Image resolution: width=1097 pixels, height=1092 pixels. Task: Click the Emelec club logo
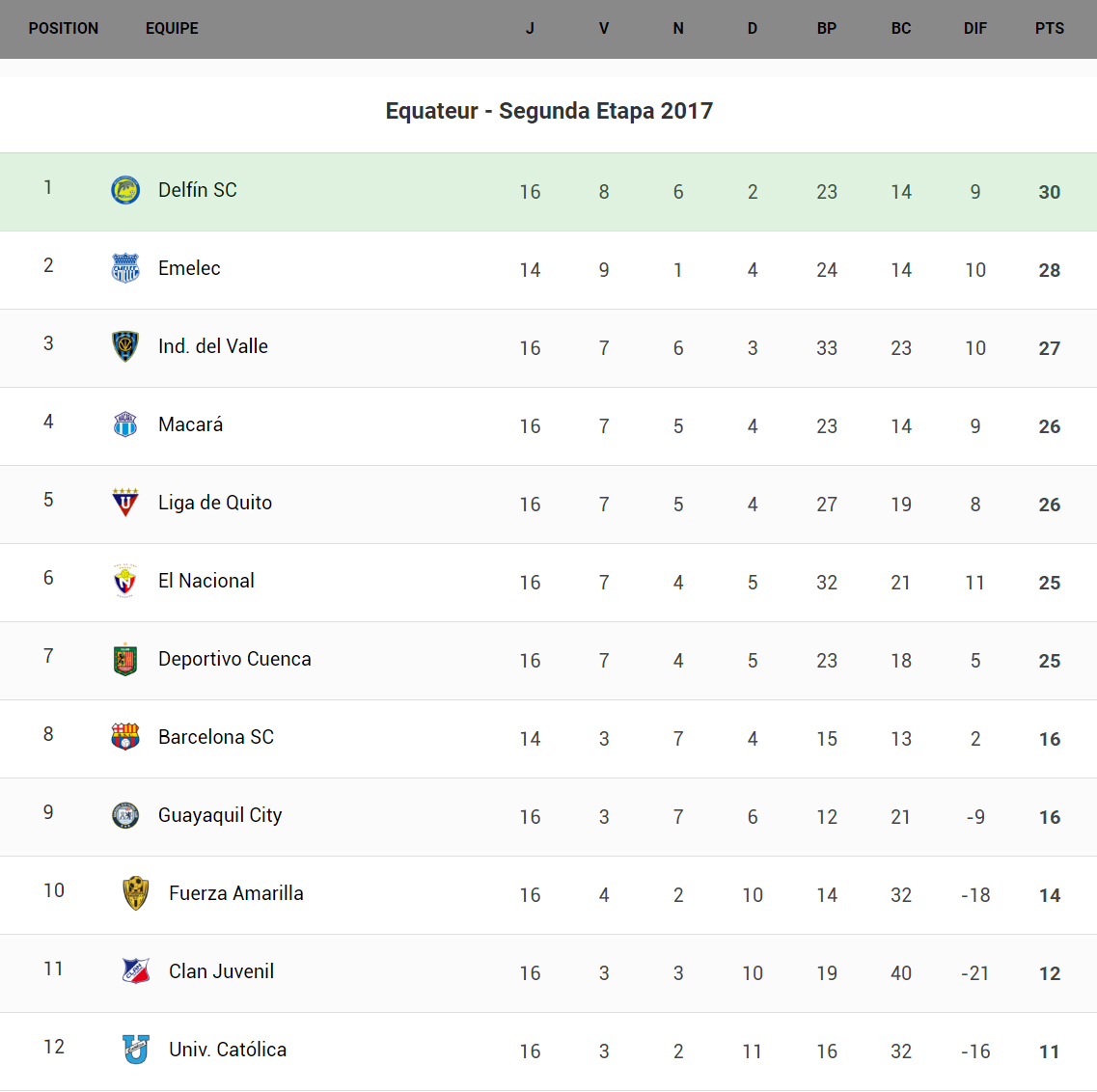coord(125,268)
